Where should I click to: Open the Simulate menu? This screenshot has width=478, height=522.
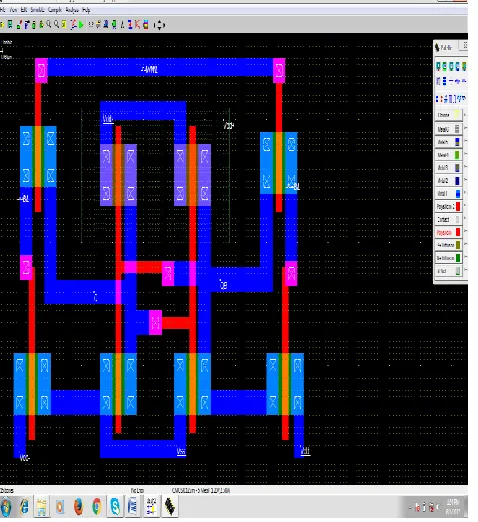[x=37, y=10]
